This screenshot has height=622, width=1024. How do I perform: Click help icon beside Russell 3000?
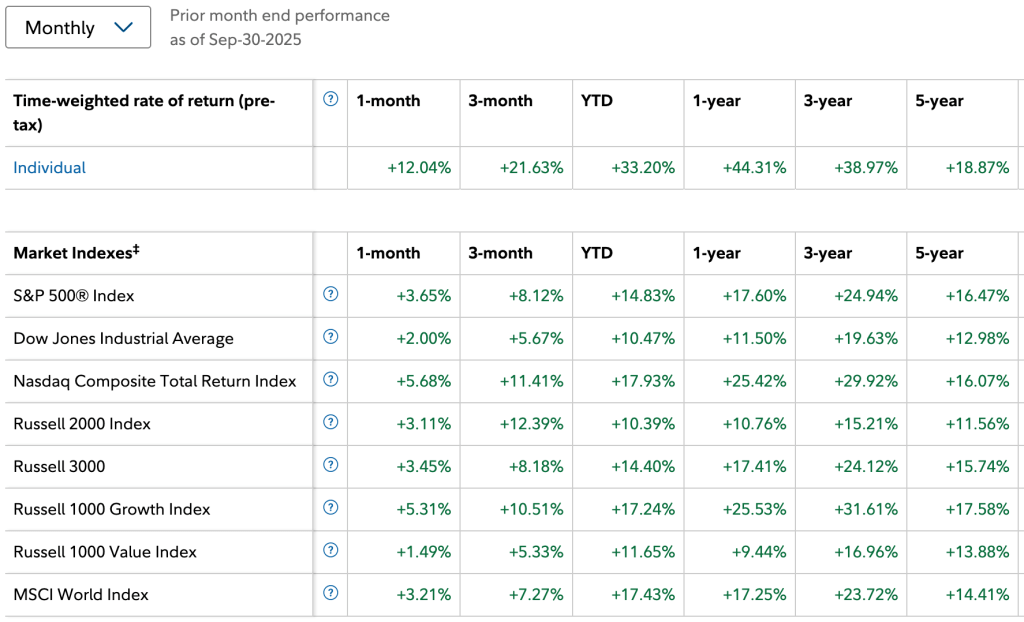click(331, 465)
